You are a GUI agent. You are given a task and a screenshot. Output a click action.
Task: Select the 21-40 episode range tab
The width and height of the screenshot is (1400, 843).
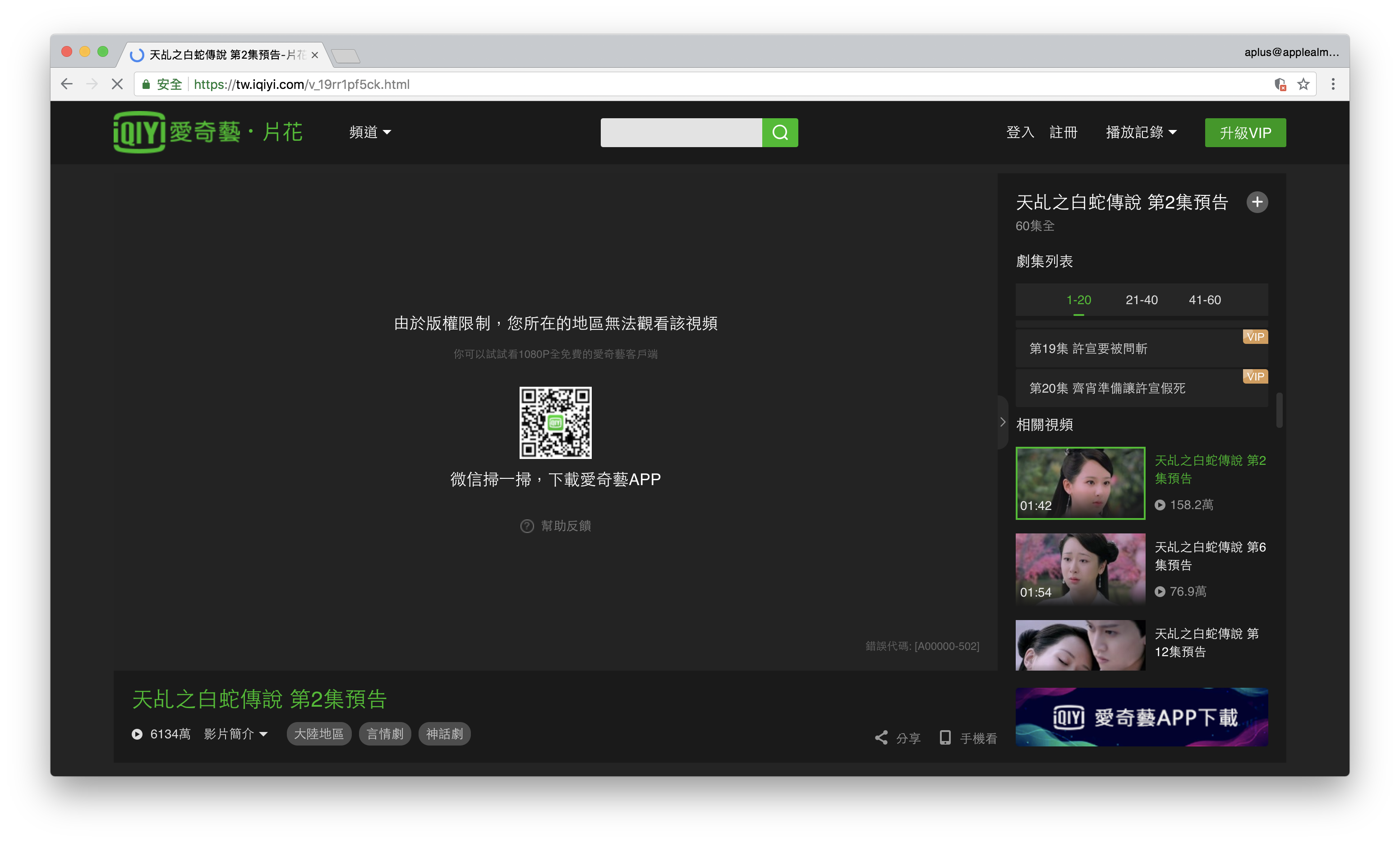[1142, 300]
